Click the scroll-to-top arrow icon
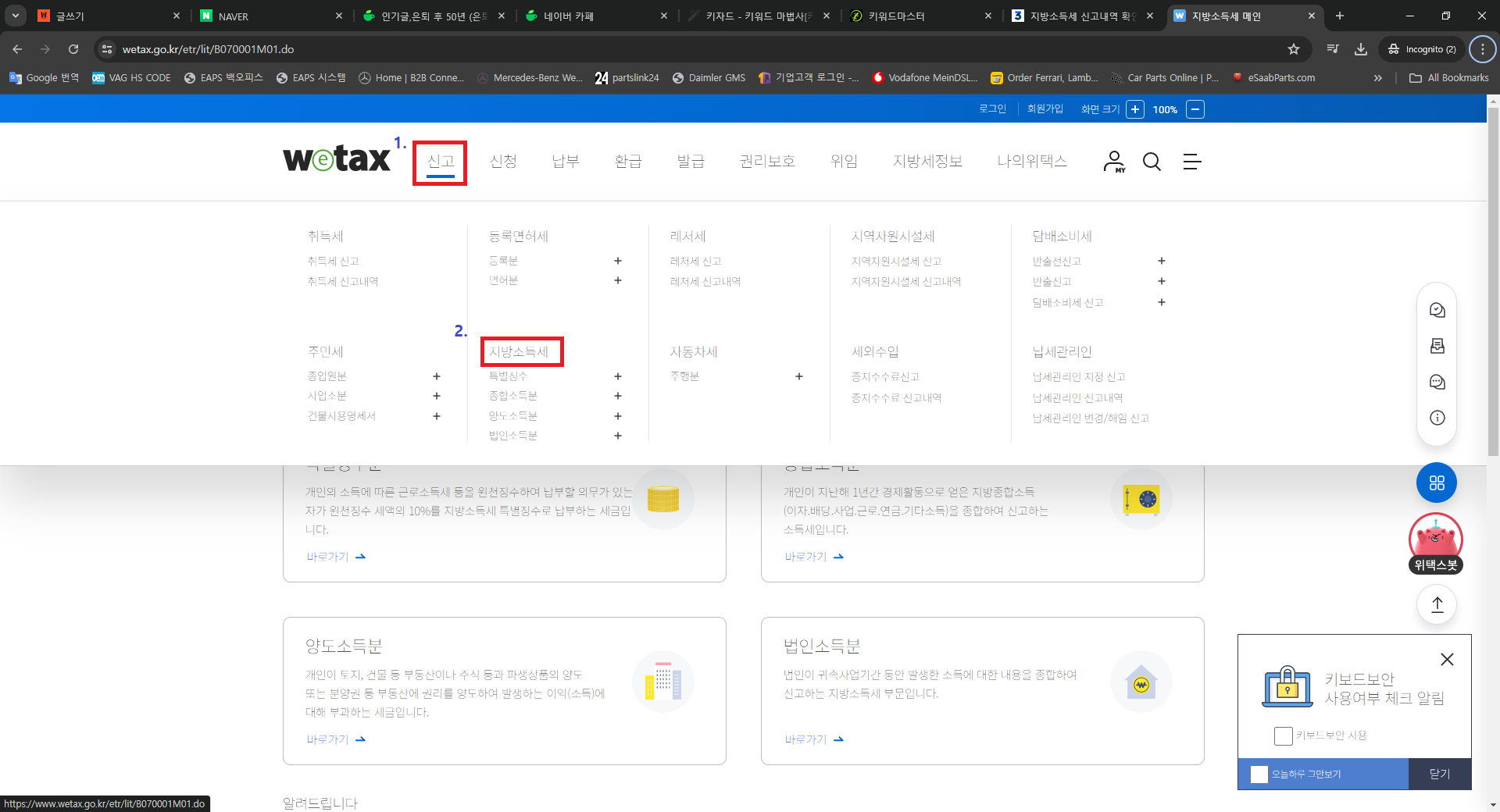Viewport: 1500px width, 812px height. [1436, 604]
